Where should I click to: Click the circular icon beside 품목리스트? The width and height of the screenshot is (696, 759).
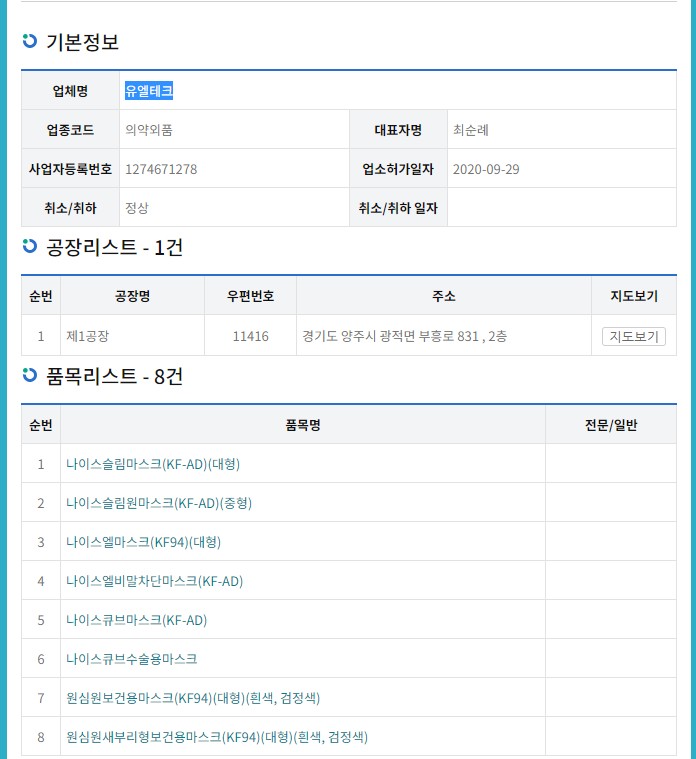pyautogui.click(x=30, y=375)
